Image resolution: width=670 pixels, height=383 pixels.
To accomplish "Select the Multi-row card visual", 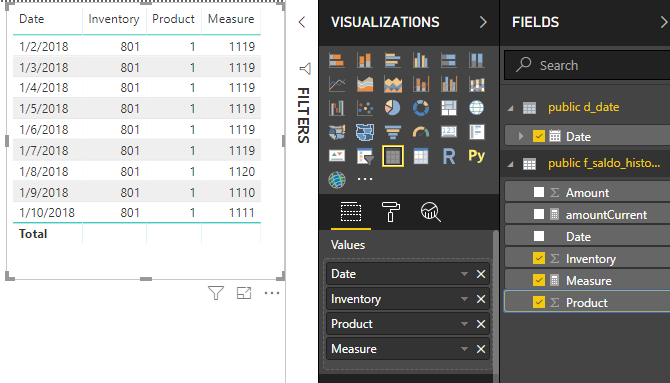I will click(476, 132).
